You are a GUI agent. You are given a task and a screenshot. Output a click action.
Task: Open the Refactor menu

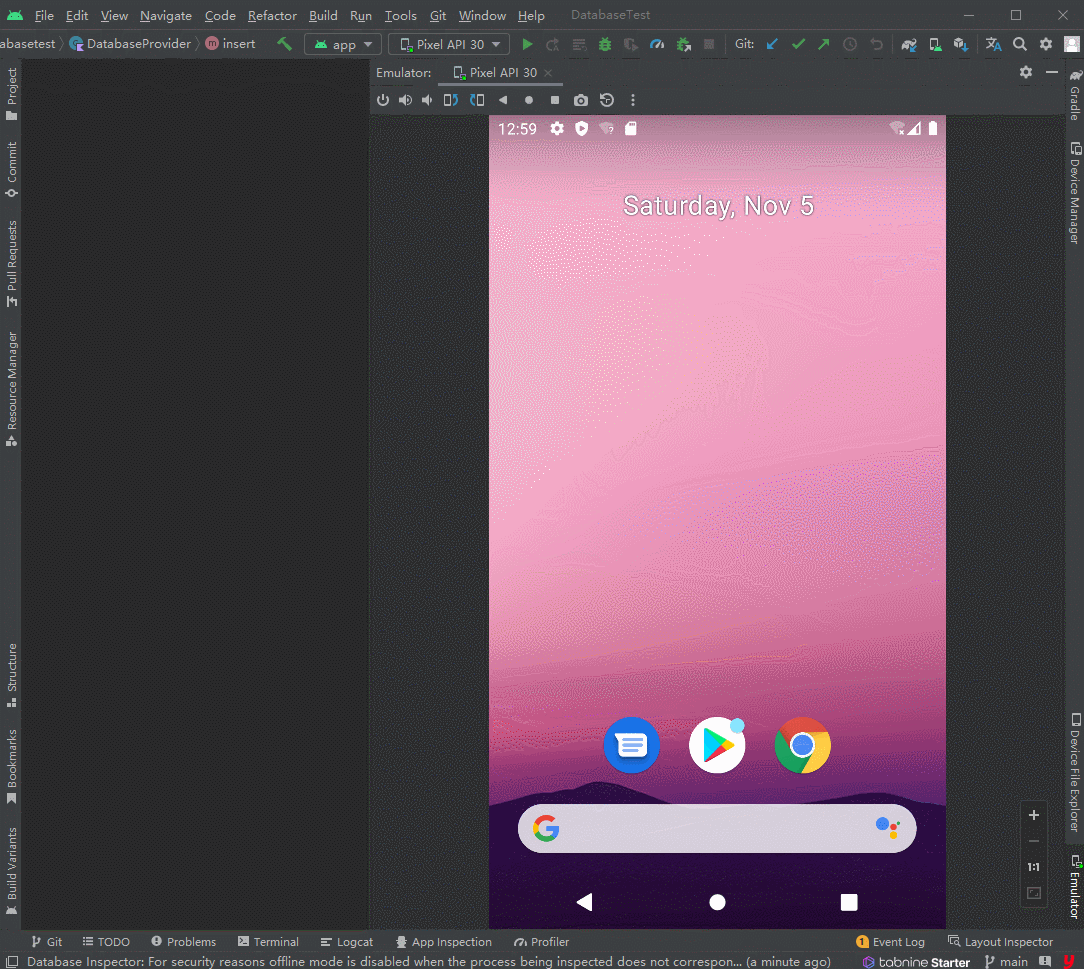tap(272, 15)
